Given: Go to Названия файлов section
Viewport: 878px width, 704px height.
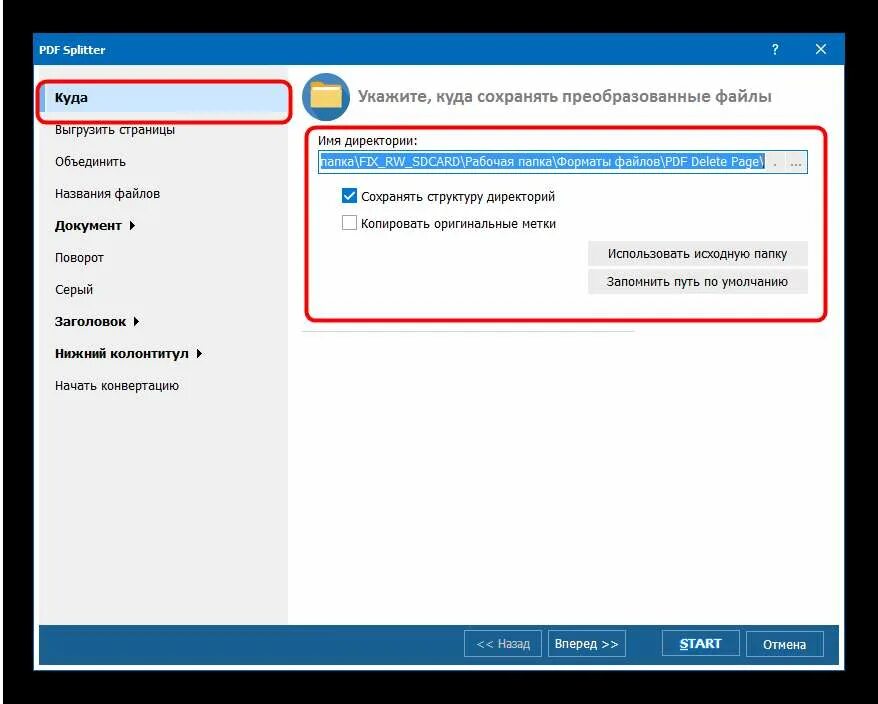Looking at the screenshot, I should click(x=108, y=194).
